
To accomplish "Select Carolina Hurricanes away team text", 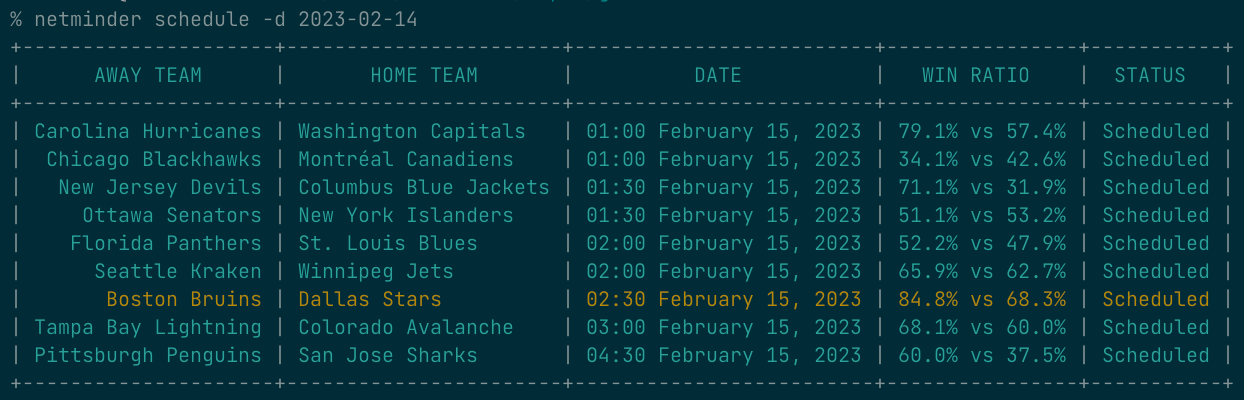I will [148, 131].
